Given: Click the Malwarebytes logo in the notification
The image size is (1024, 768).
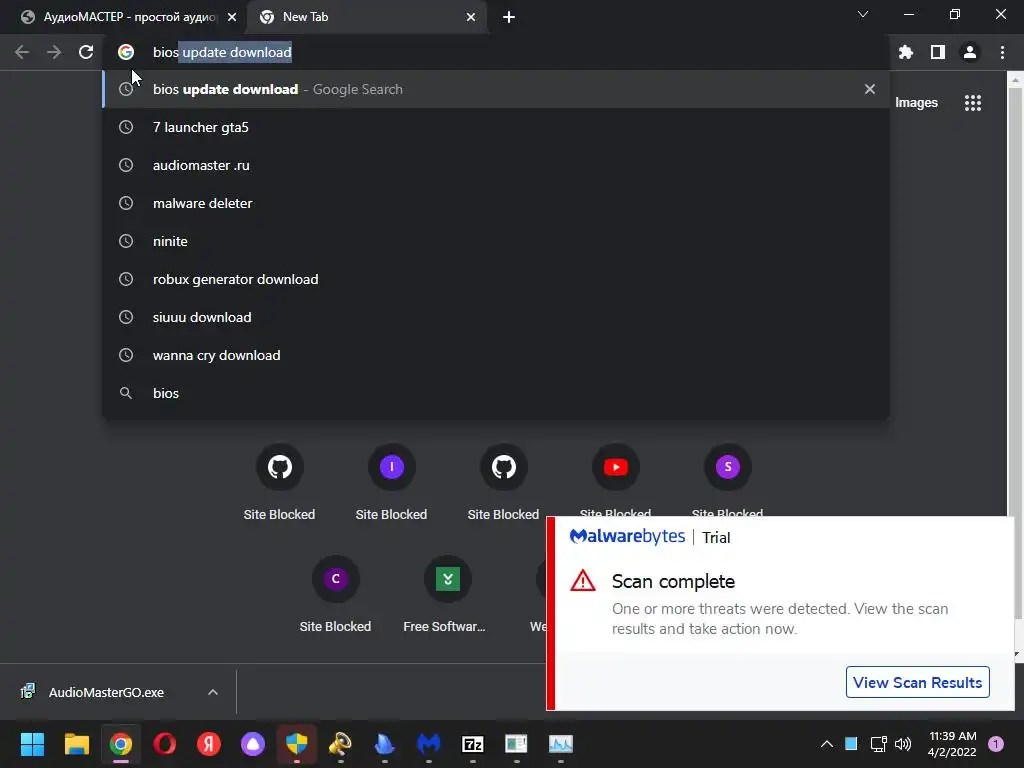Looking at the screenshot, I should pos(627,537).
